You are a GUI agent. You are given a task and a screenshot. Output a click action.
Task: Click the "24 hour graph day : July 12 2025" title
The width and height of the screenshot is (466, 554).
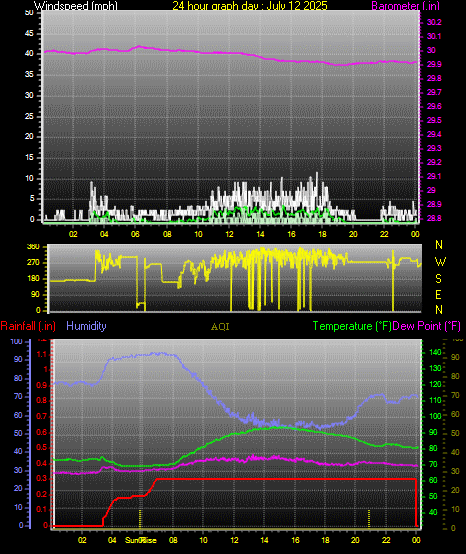click(x=250, y=6)
